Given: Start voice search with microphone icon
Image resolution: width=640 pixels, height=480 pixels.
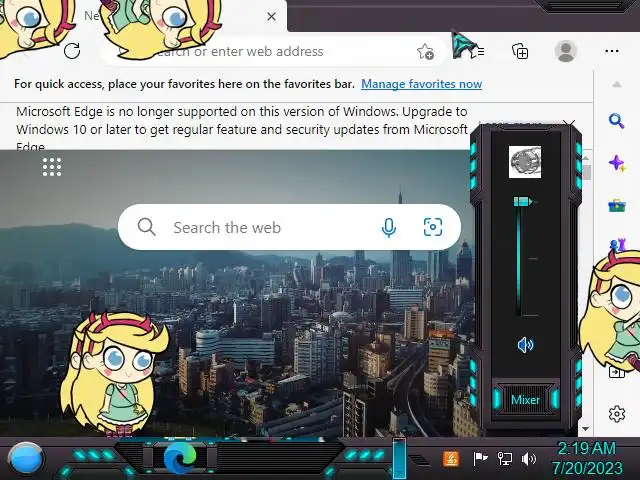Looking at the screenshot, I should coord(389,227).
